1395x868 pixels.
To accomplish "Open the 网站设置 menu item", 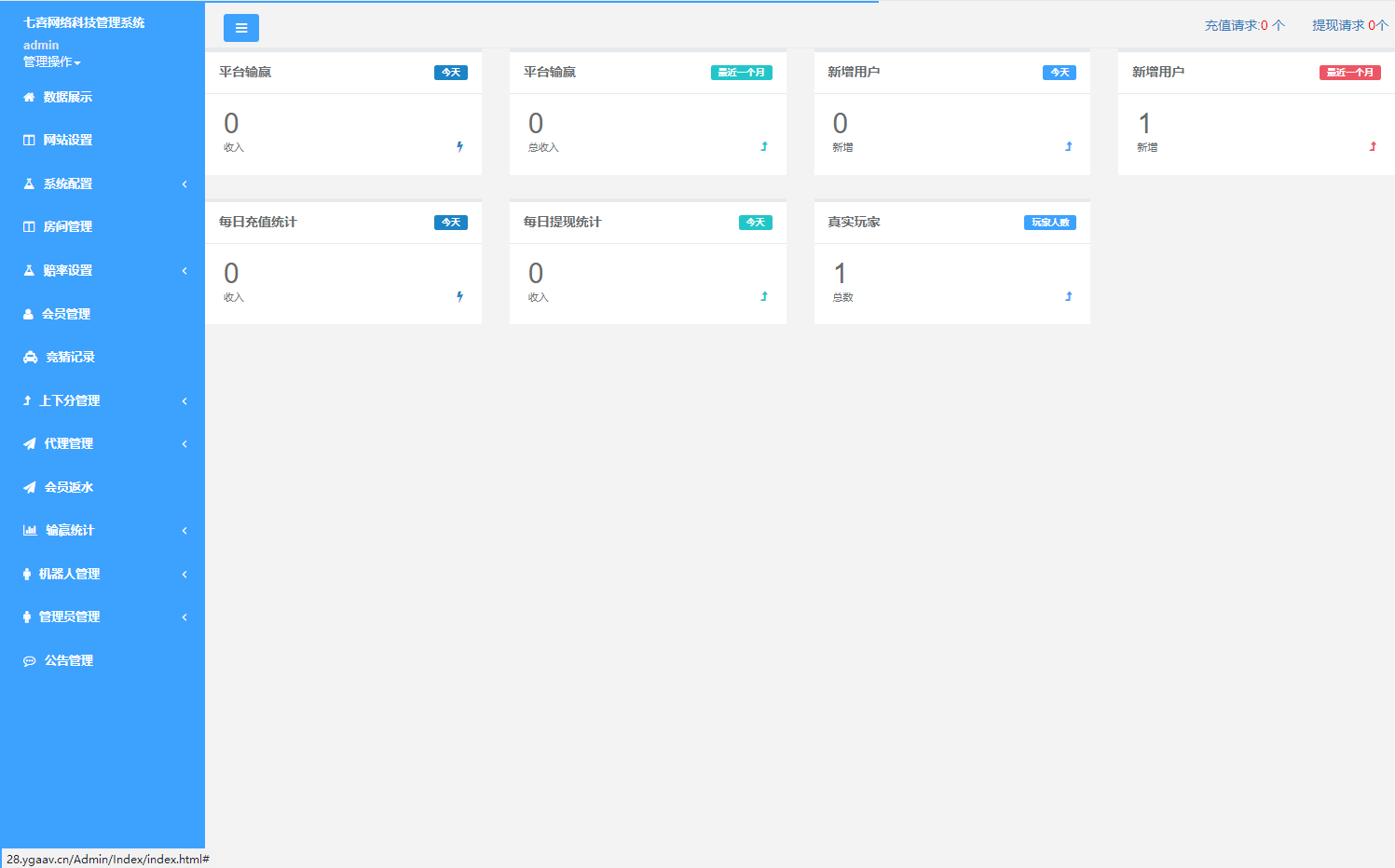I will (x=67, y=141).
